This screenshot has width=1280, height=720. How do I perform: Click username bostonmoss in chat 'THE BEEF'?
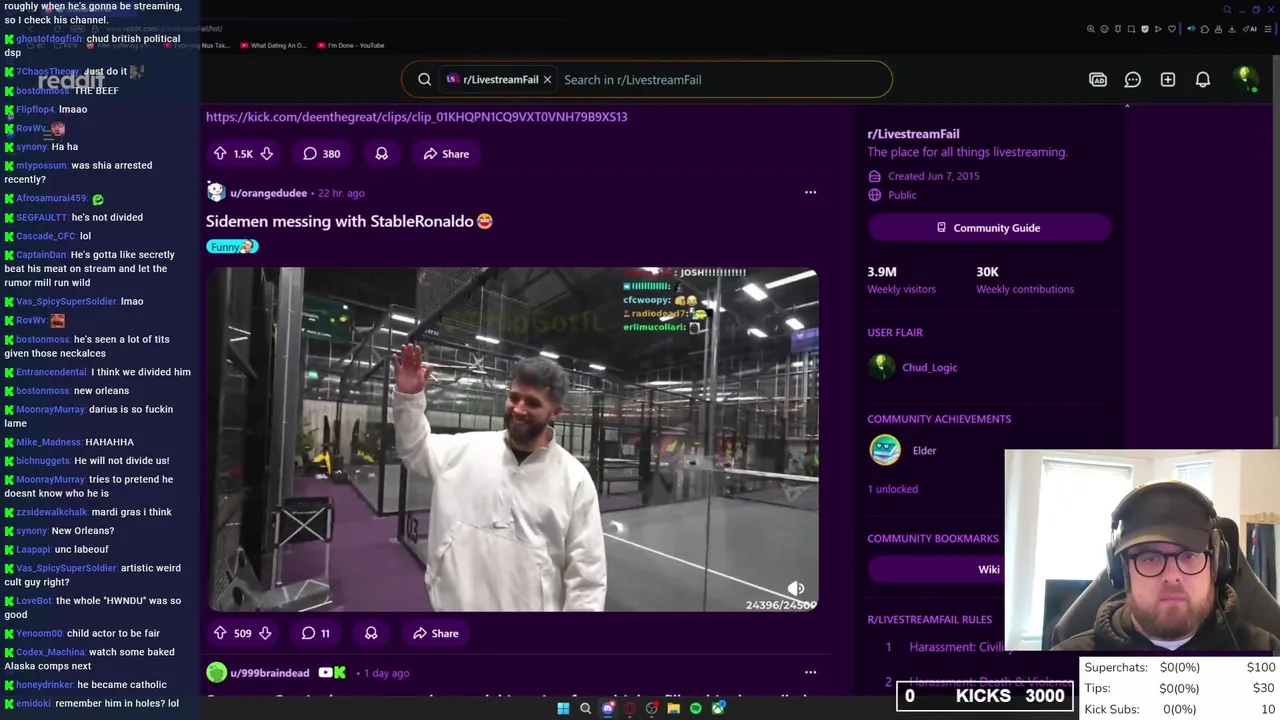tap(42, 91)
